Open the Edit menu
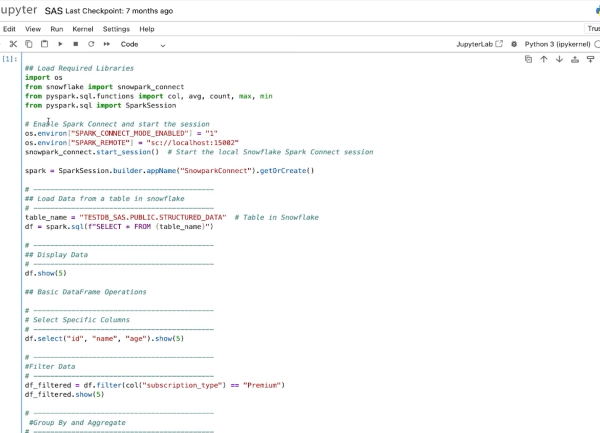The width and height of the screenshot is (600, 433). 9,29
